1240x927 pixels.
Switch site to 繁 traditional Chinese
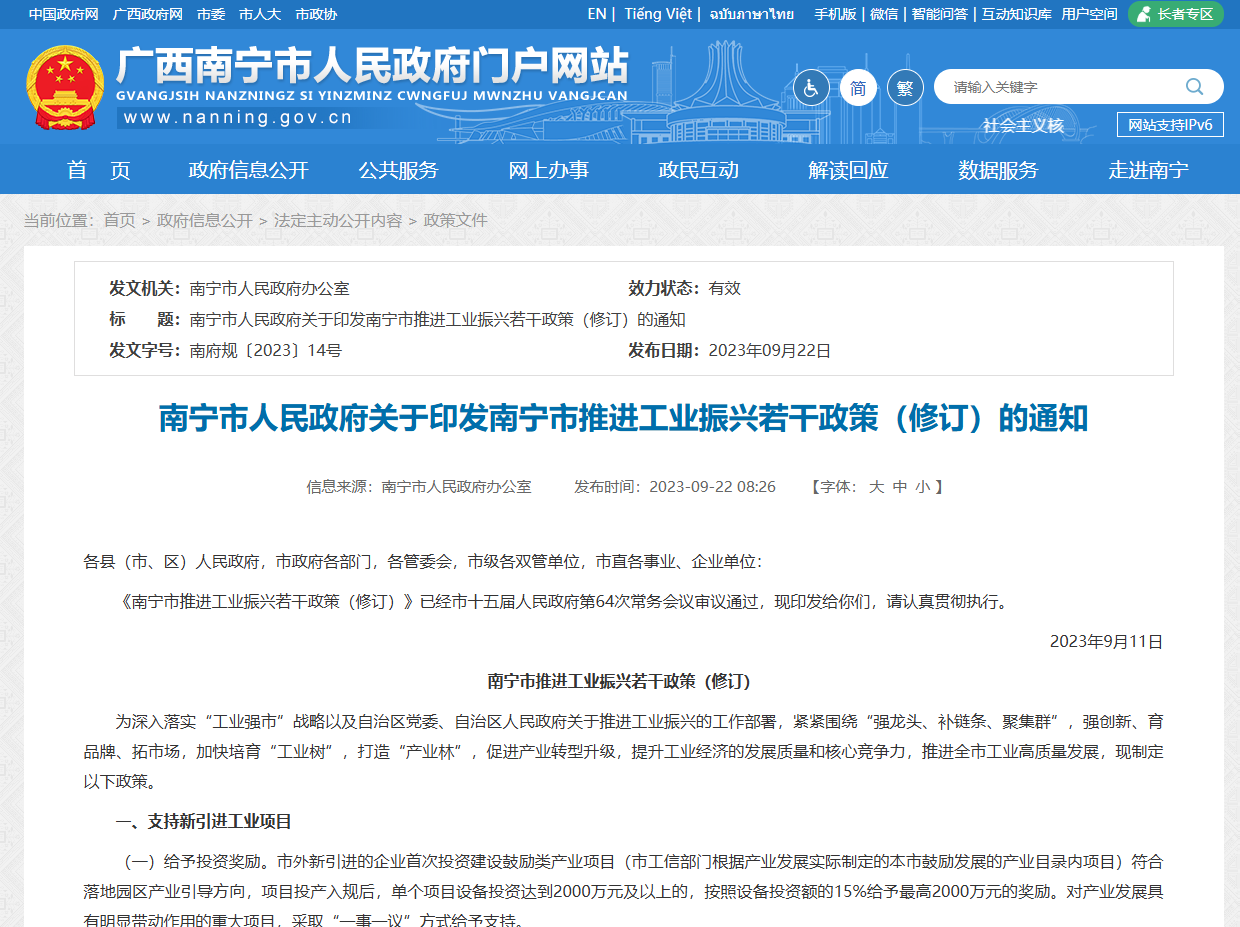[905, 87]
